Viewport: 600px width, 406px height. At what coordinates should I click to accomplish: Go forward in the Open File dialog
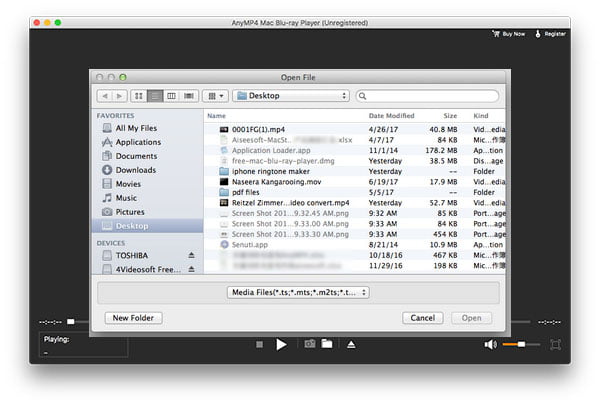click(x=119, y=96)
